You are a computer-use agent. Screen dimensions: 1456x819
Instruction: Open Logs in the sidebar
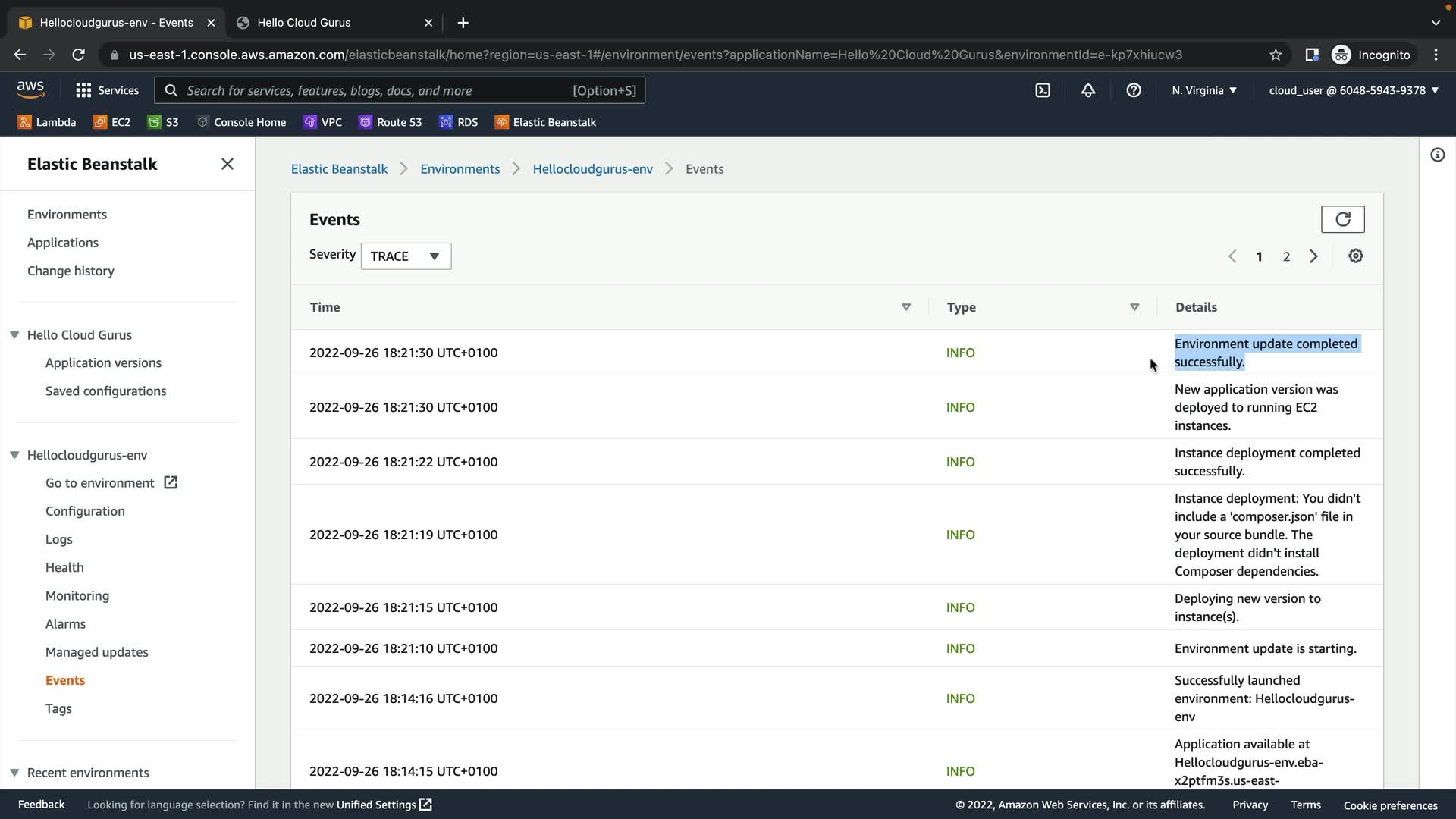(x=59, y=539)
